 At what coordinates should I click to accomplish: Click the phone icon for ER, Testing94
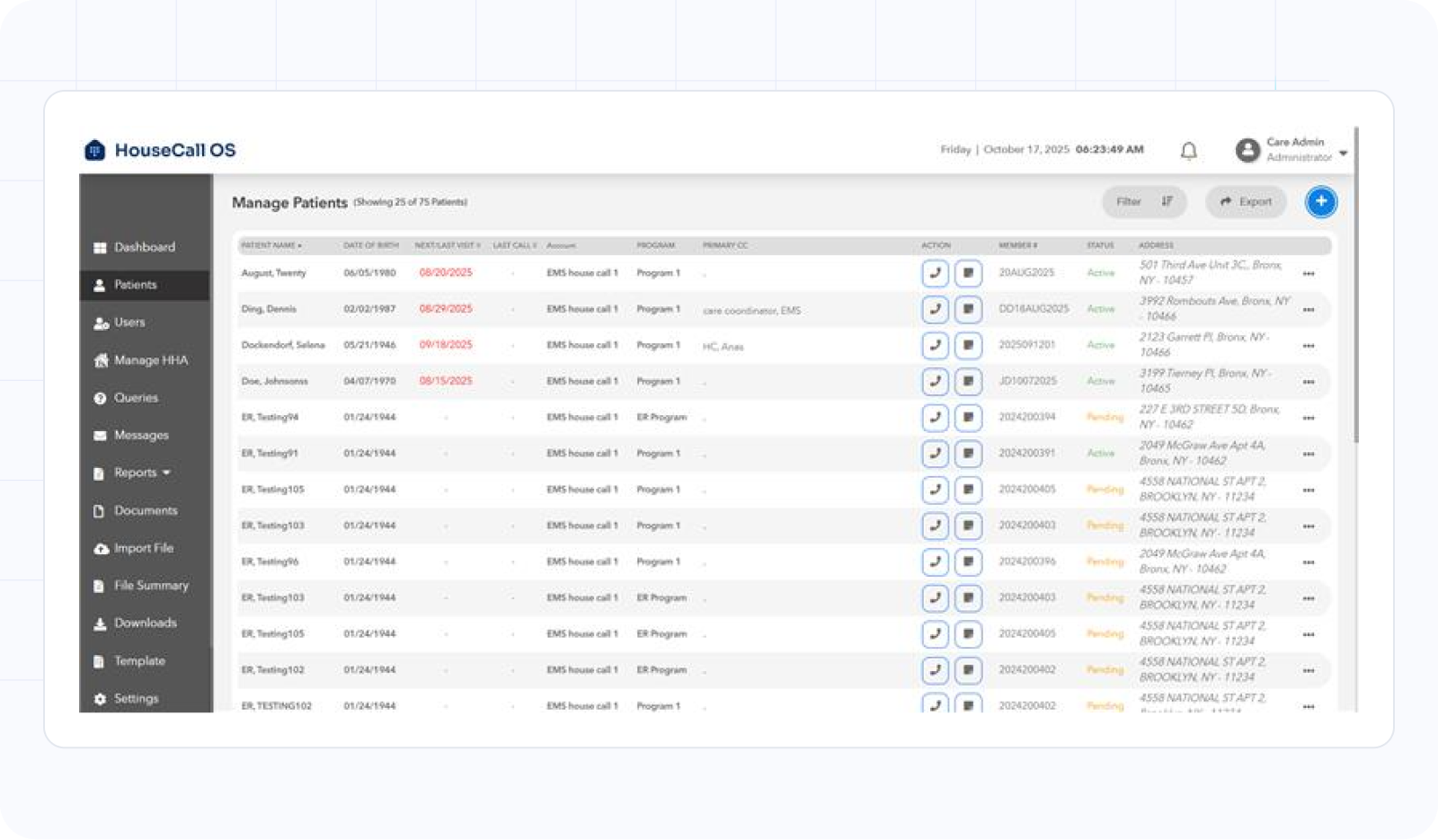click(936, 417)
